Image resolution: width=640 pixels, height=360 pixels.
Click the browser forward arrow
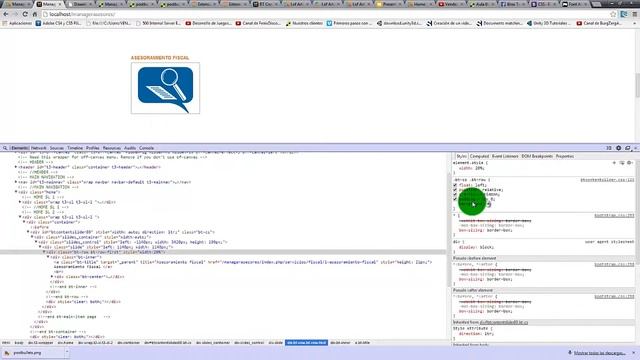click(16, 14)
